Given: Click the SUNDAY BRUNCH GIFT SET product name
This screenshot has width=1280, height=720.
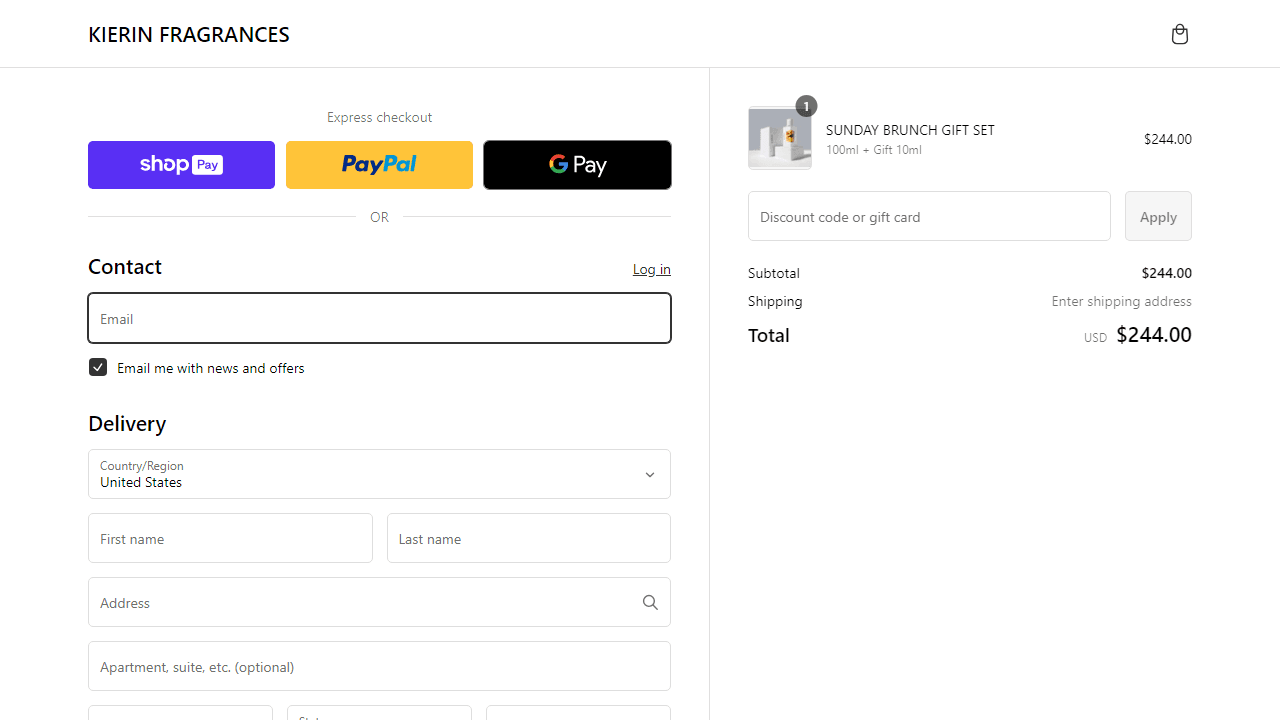Looking at the screenshot, I should (910, 130).
